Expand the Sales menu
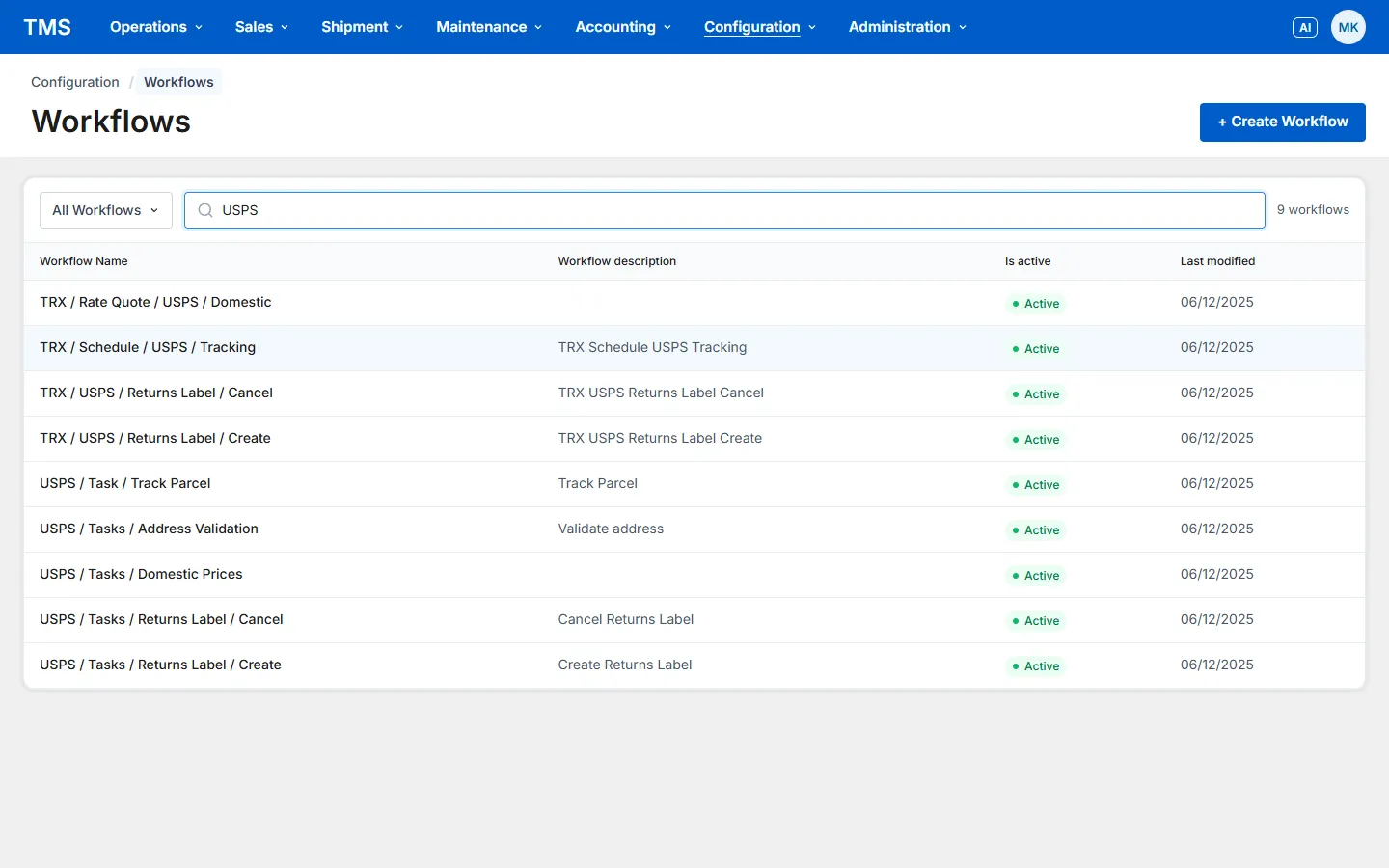Screen dimensions: 1389x868 coord(261,27)
